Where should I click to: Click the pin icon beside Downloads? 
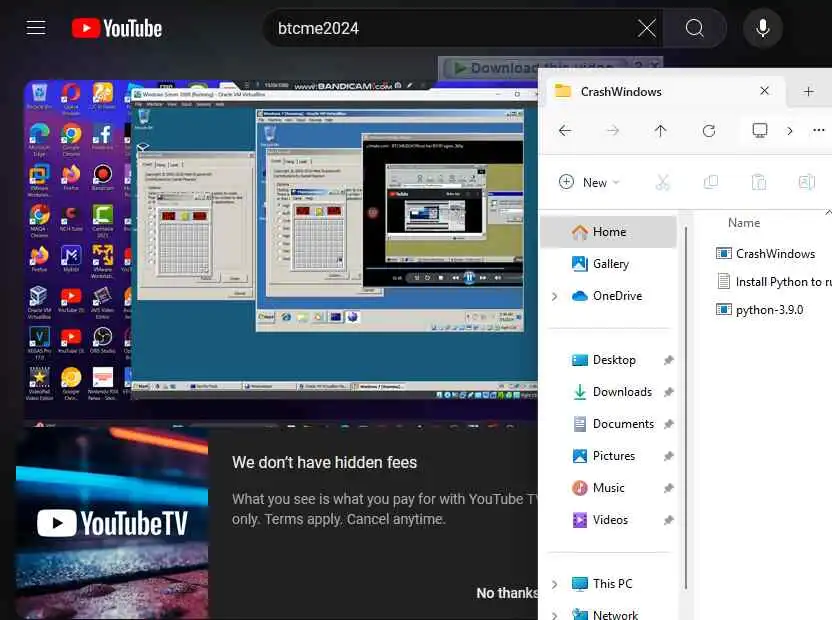point(669,392)
